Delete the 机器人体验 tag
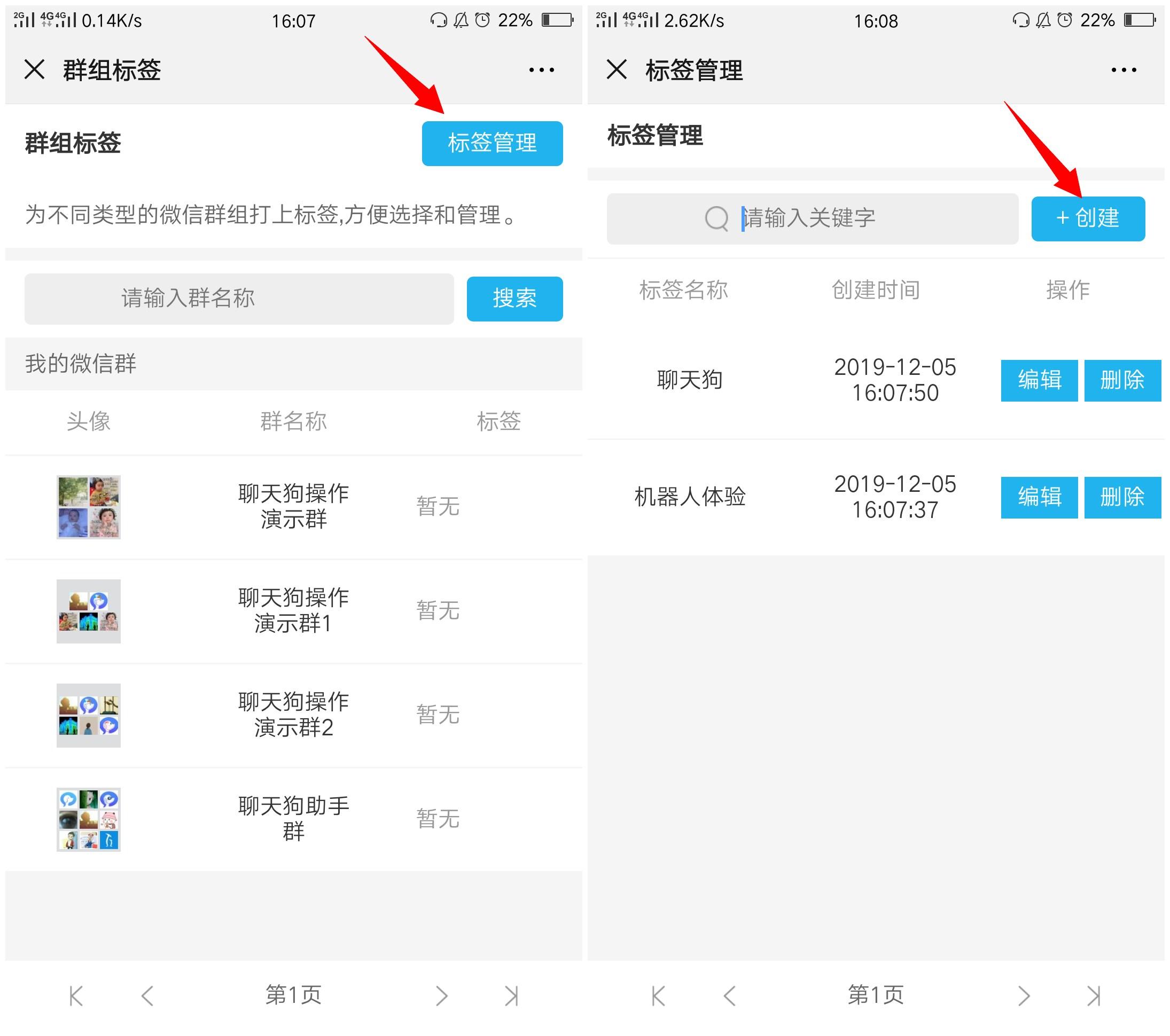 [x=1121, y=497]
